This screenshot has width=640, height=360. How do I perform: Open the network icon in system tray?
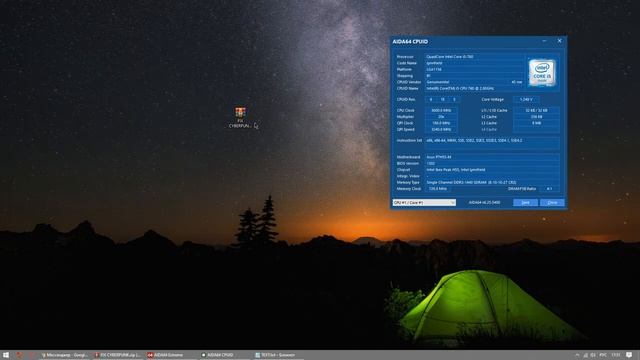point(586,355)
